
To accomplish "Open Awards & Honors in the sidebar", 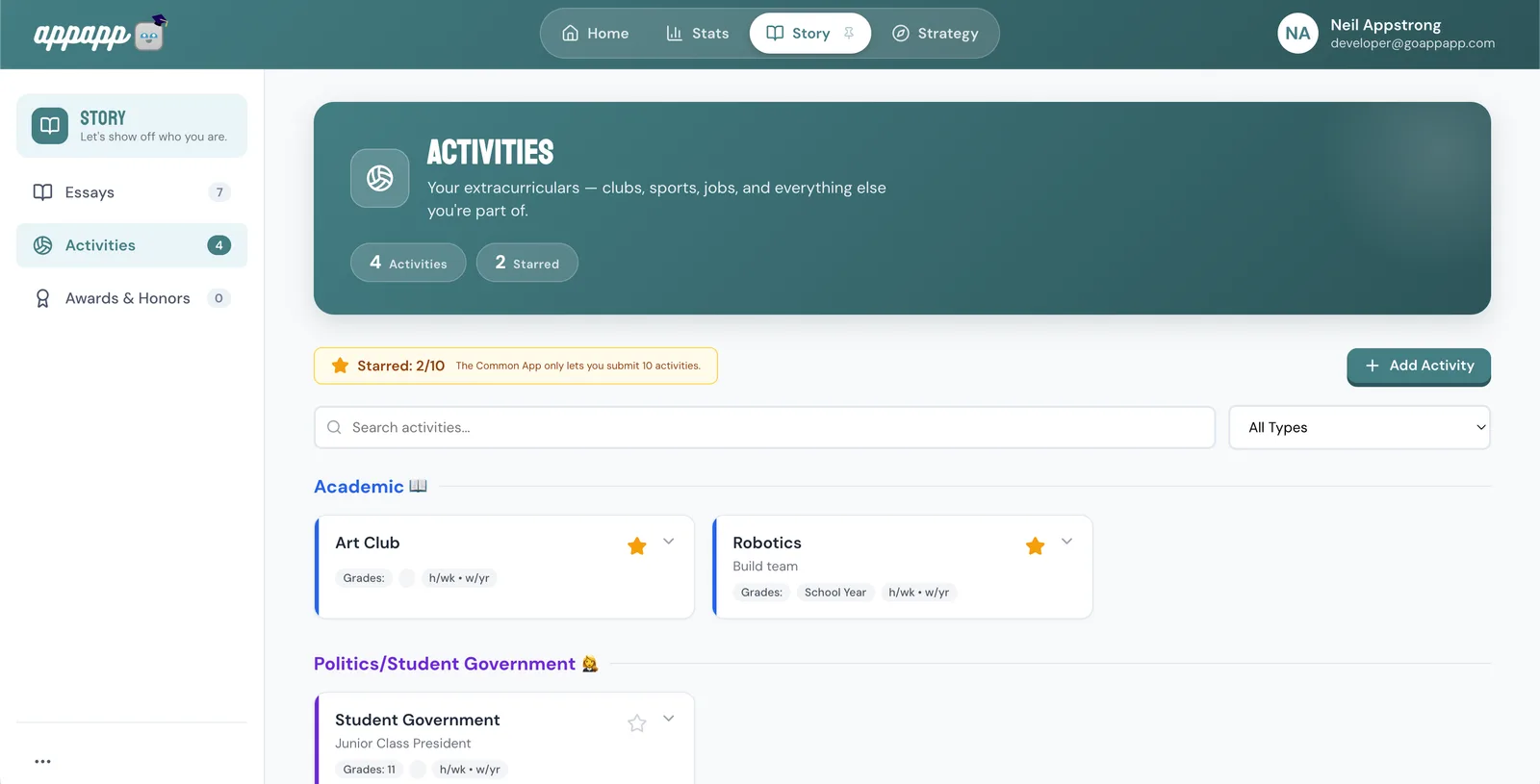I will [x=132, y=298].
